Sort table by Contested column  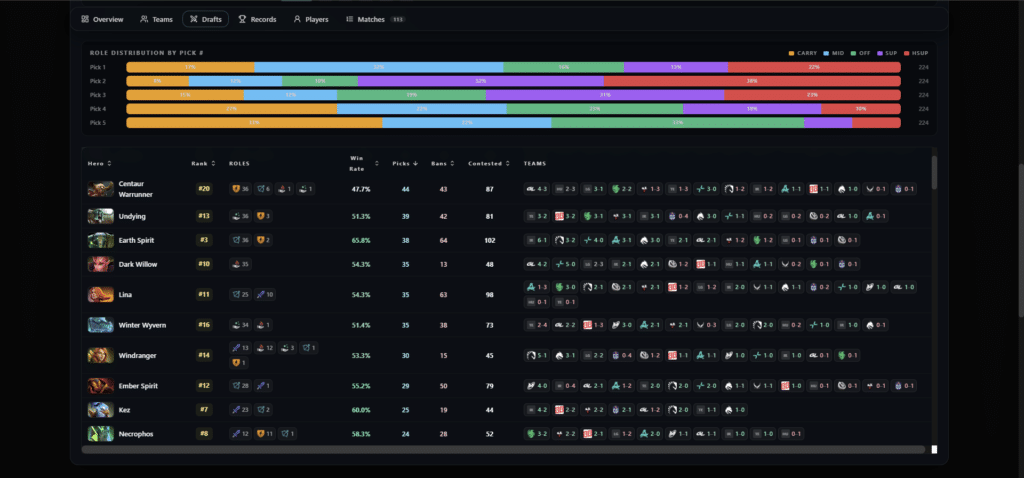click(x=487, y=163)
